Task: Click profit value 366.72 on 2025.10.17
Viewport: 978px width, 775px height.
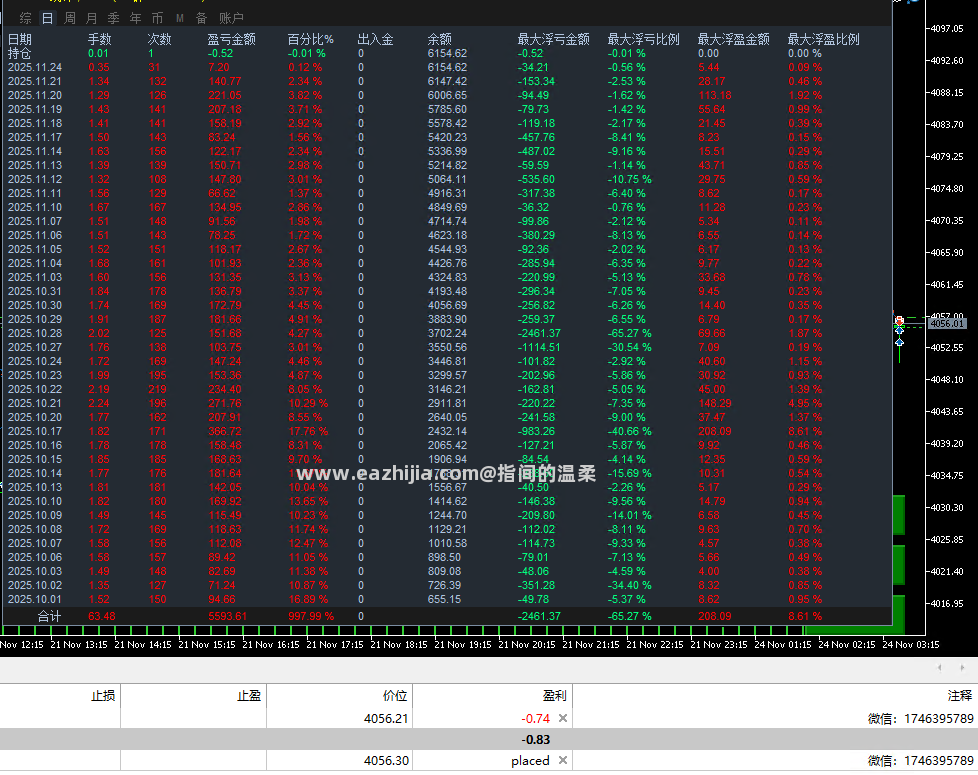Action: 225,431
